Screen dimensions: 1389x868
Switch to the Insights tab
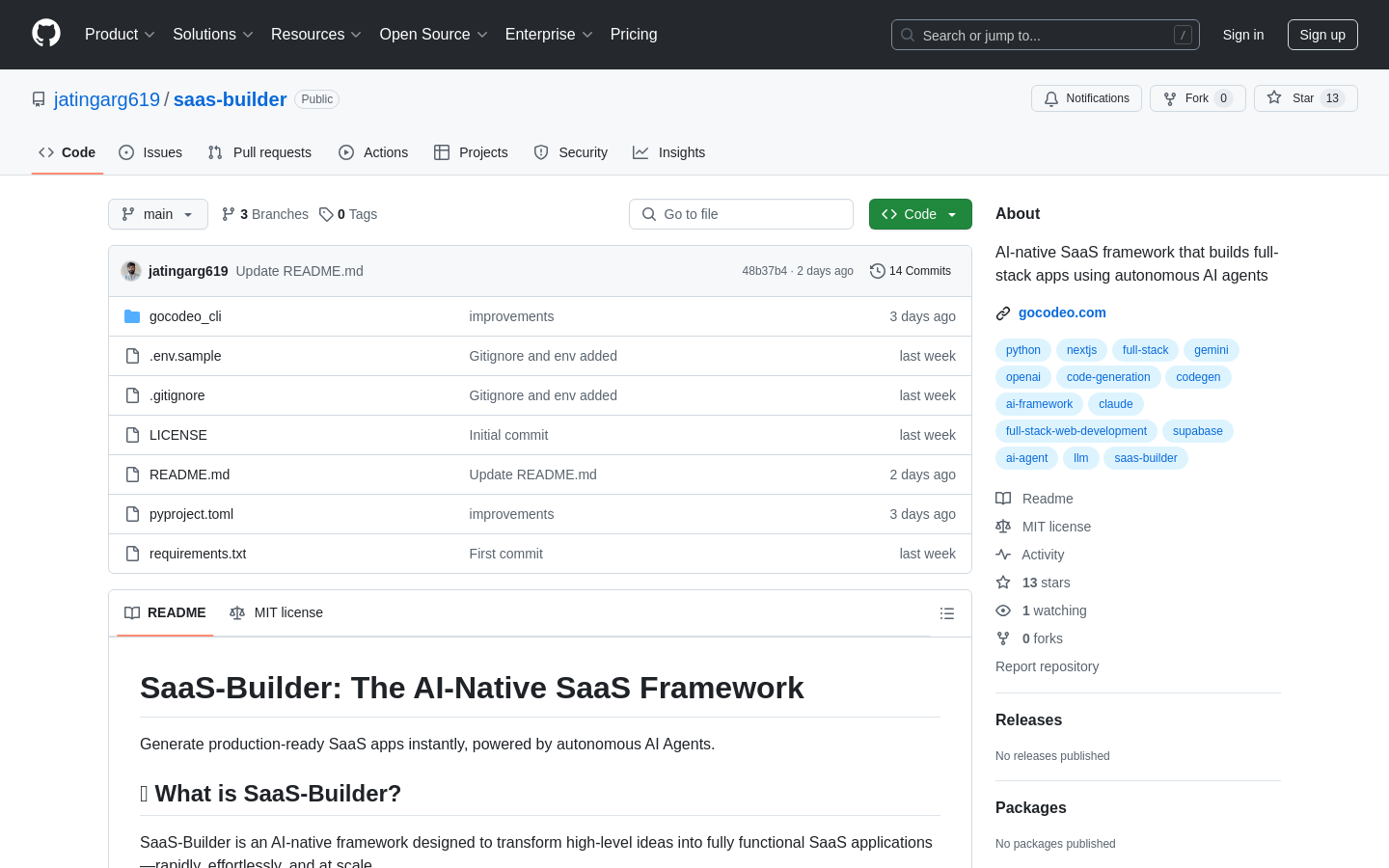[669, 152]
